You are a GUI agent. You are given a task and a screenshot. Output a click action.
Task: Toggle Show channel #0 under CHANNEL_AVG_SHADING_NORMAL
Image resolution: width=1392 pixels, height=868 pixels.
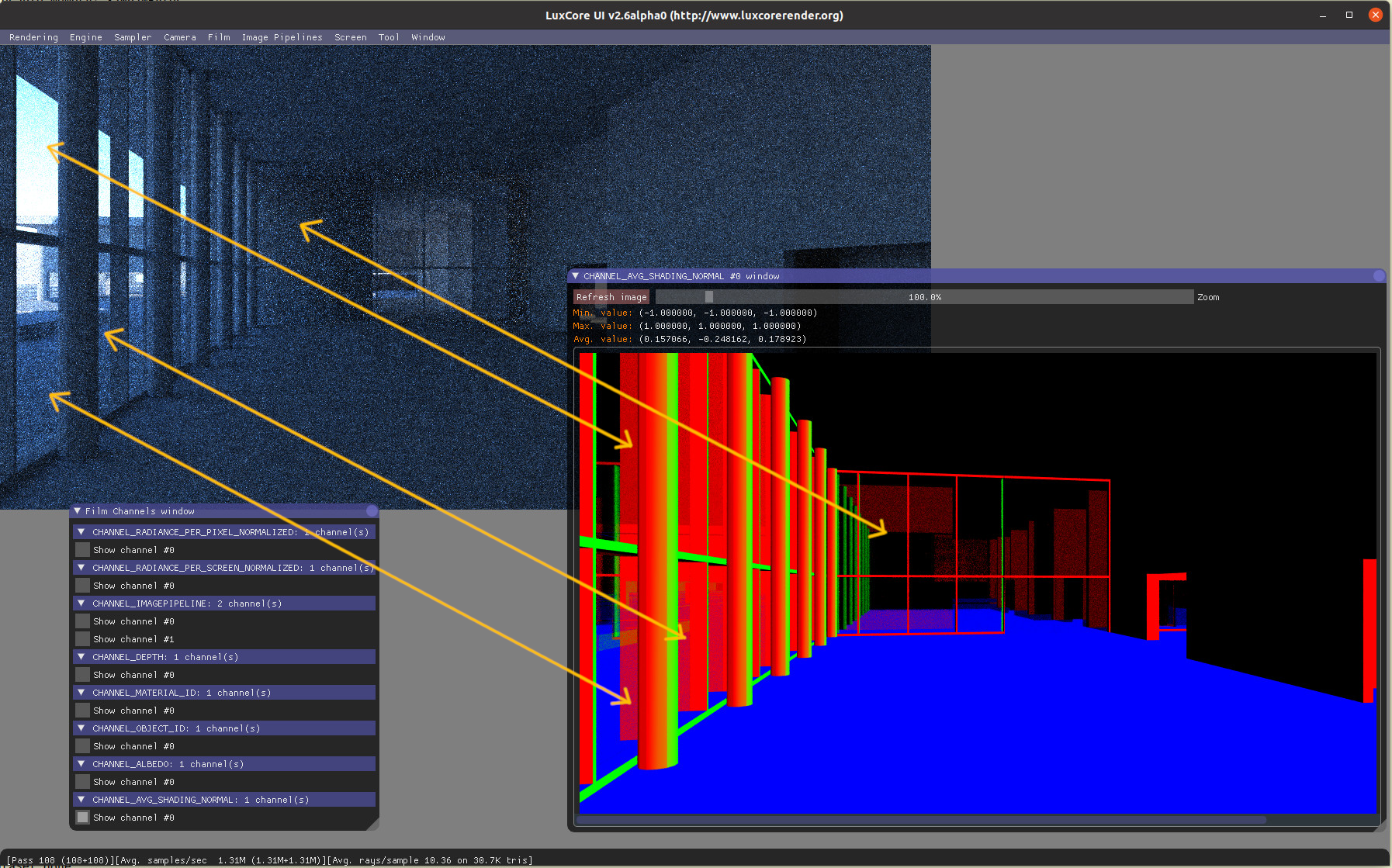tap(82, 818)
